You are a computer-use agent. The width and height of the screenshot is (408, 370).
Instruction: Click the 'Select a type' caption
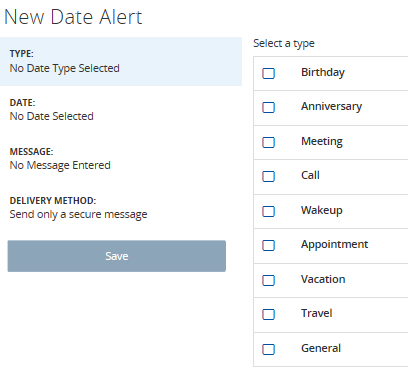click(284, 44)
